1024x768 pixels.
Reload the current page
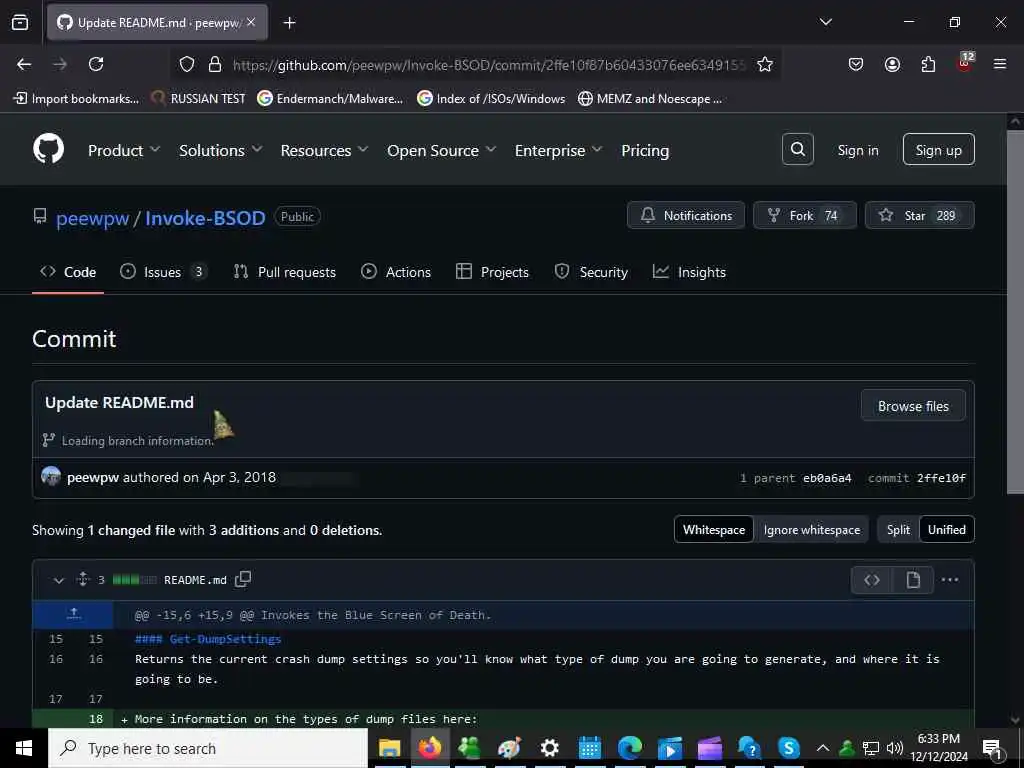click(x=96, y=64)
